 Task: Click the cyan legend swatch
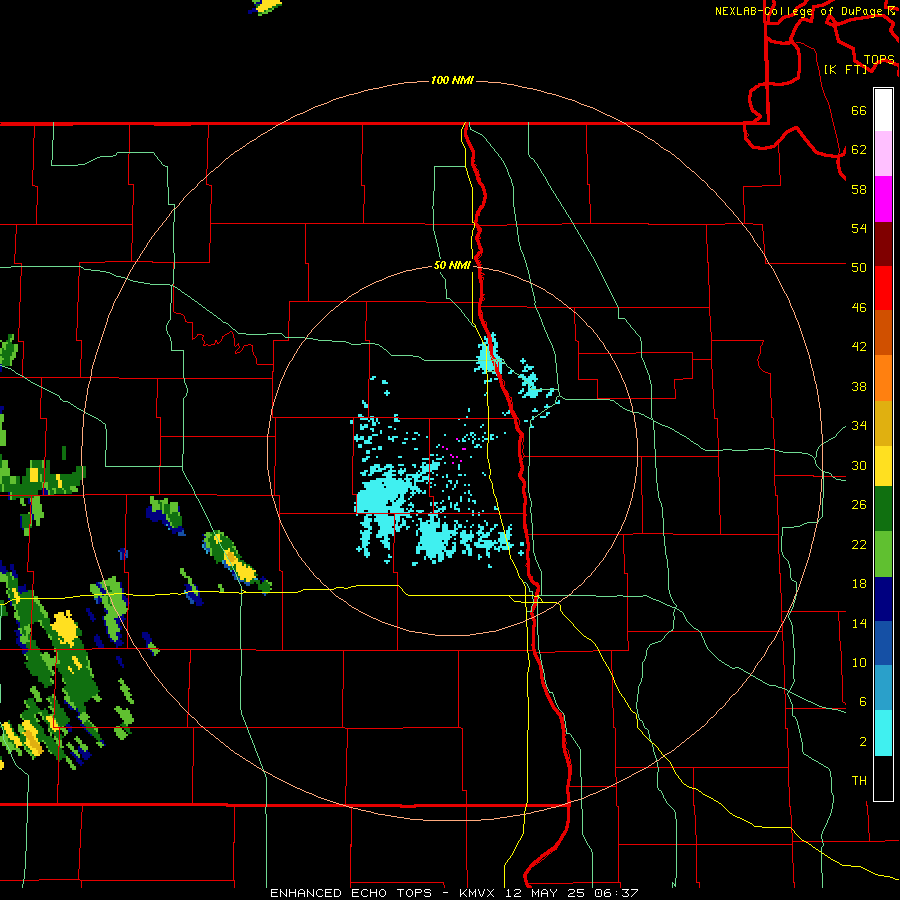point(883,733)
